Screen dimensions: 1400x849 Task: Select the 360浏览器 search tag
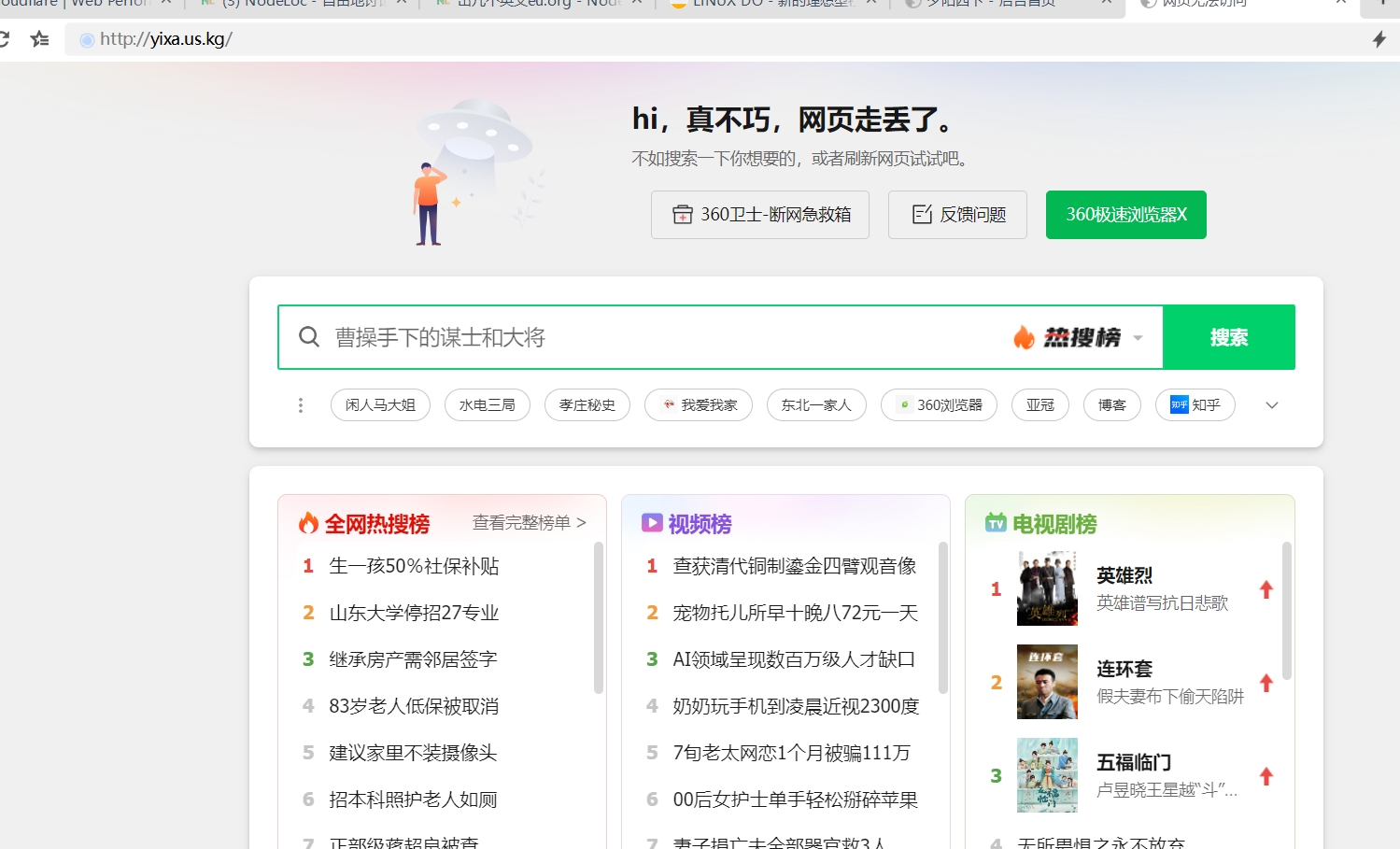pos(939,405)
